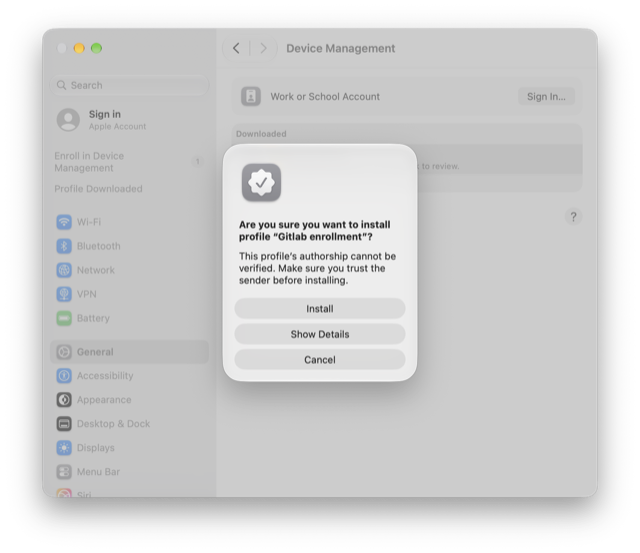Click the Menu Bar icon
This screenshot has width=640, height=553.
64,472
